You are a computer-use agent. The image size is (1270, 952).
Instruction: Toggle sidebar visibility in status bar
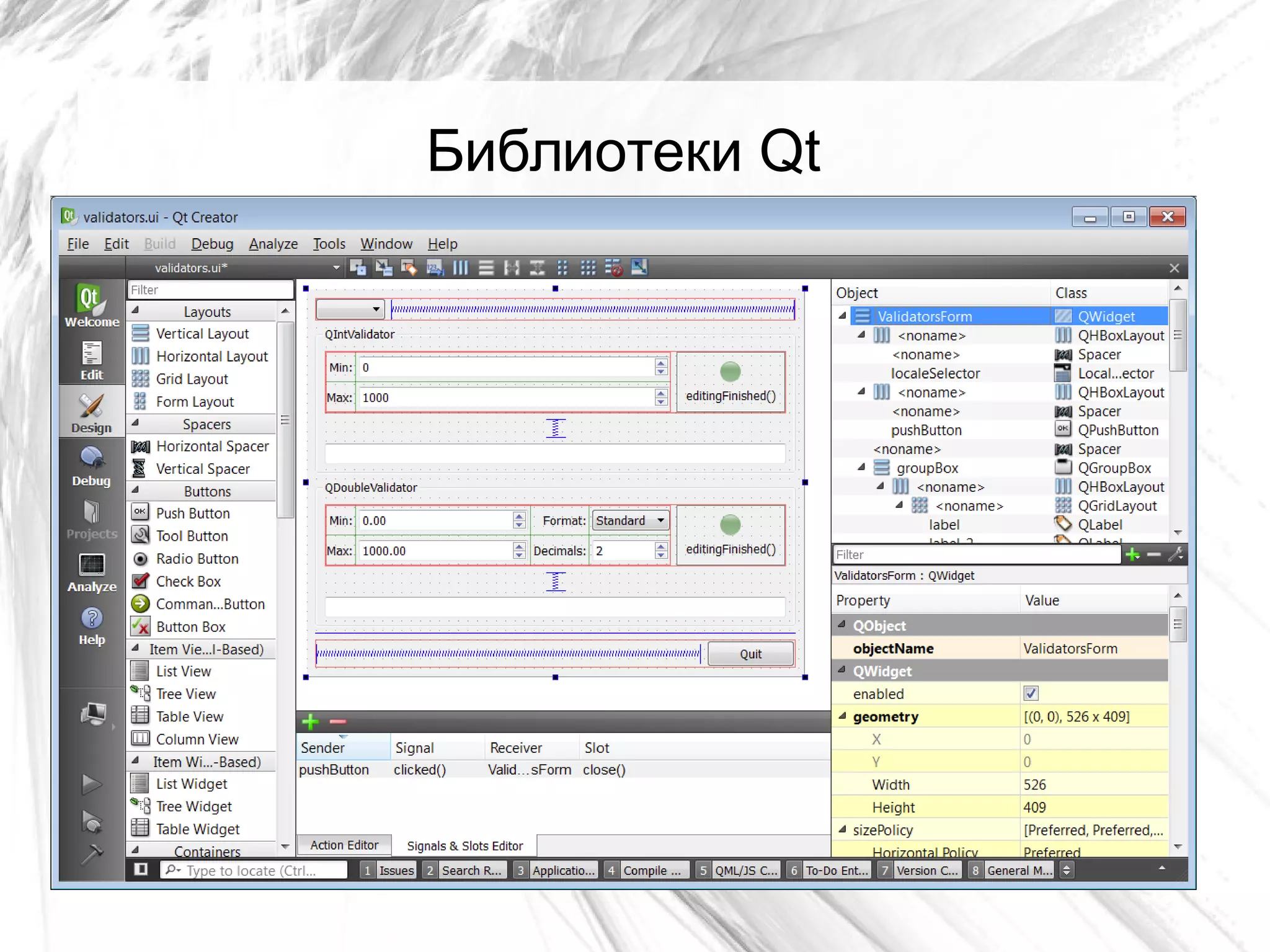click(141, 870)
